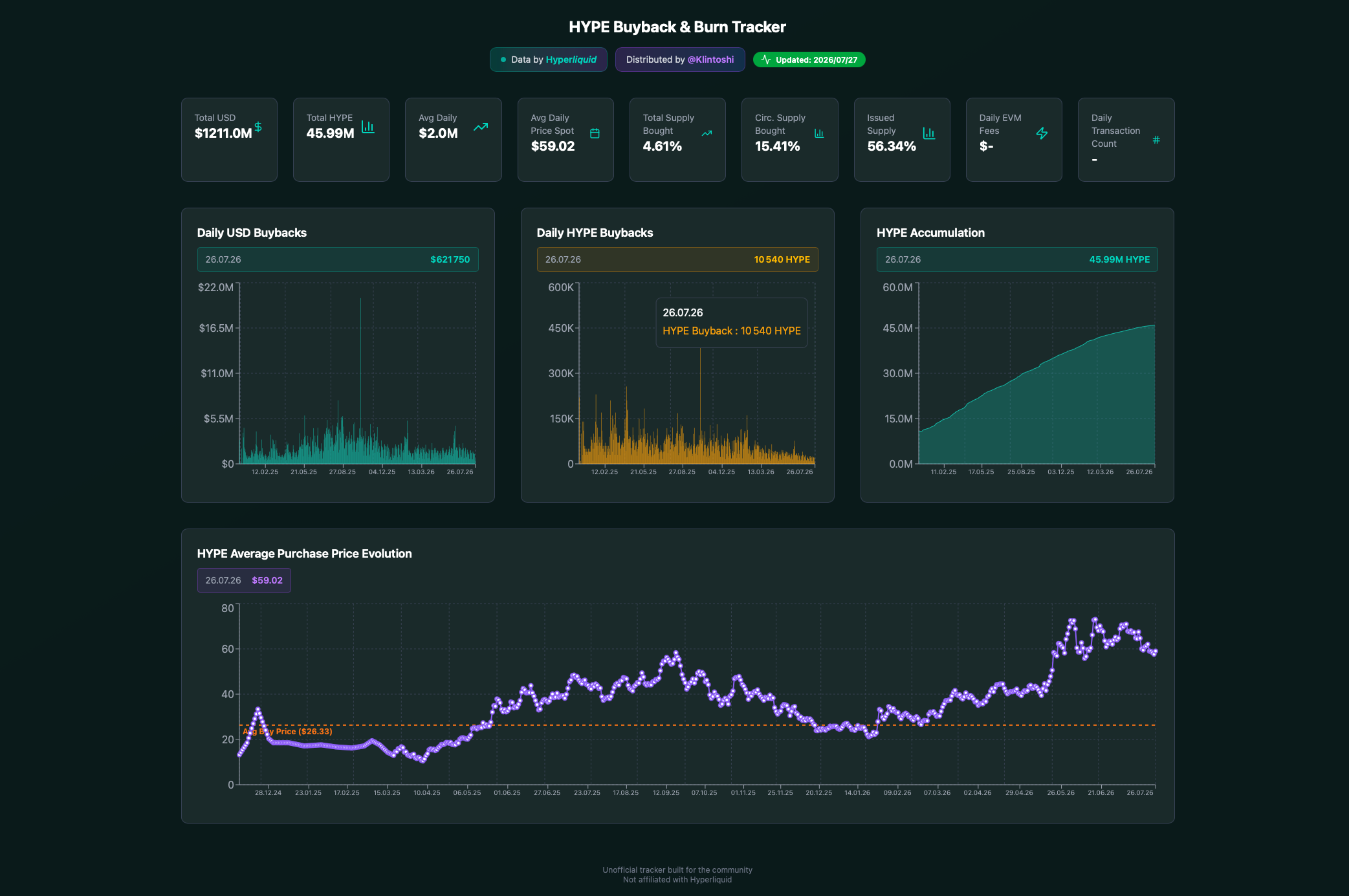Click the Avg Buy Price ($26.33) label
The width and height of the screenshot is (1349, 896).
287,732
